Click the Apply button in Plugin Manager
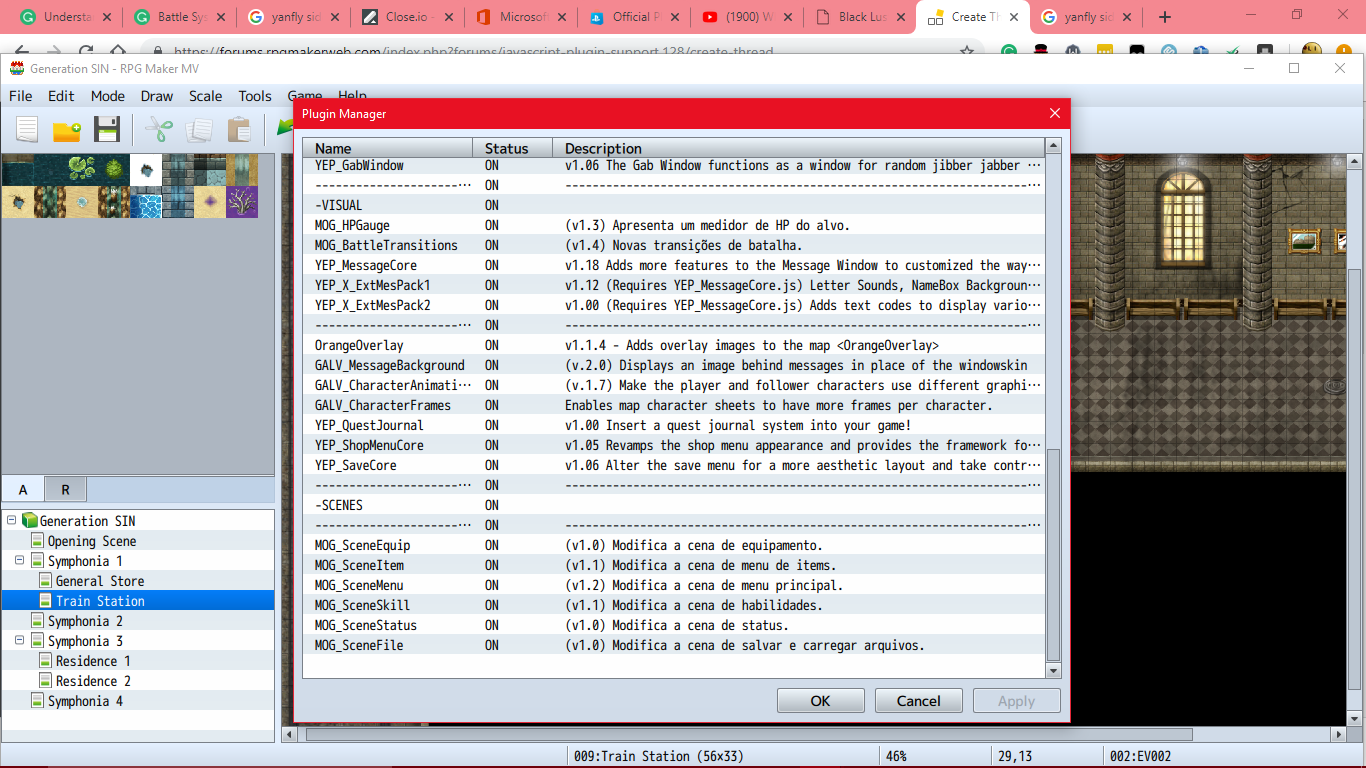This screenshot has width=1366, height=768. click(x=1016, y=701)
